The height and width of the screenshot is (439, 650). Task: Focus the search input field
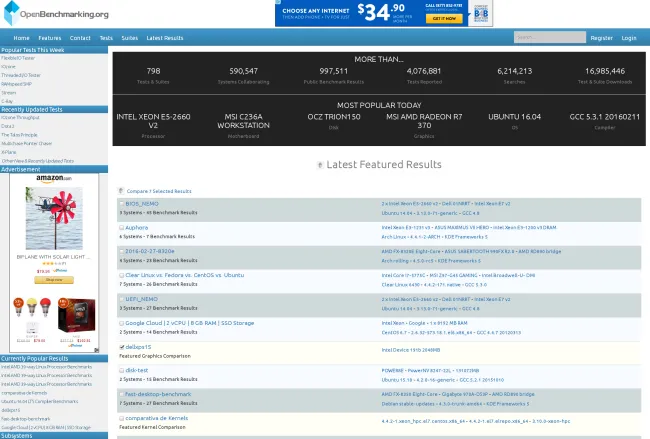click(x=550, y=37)
